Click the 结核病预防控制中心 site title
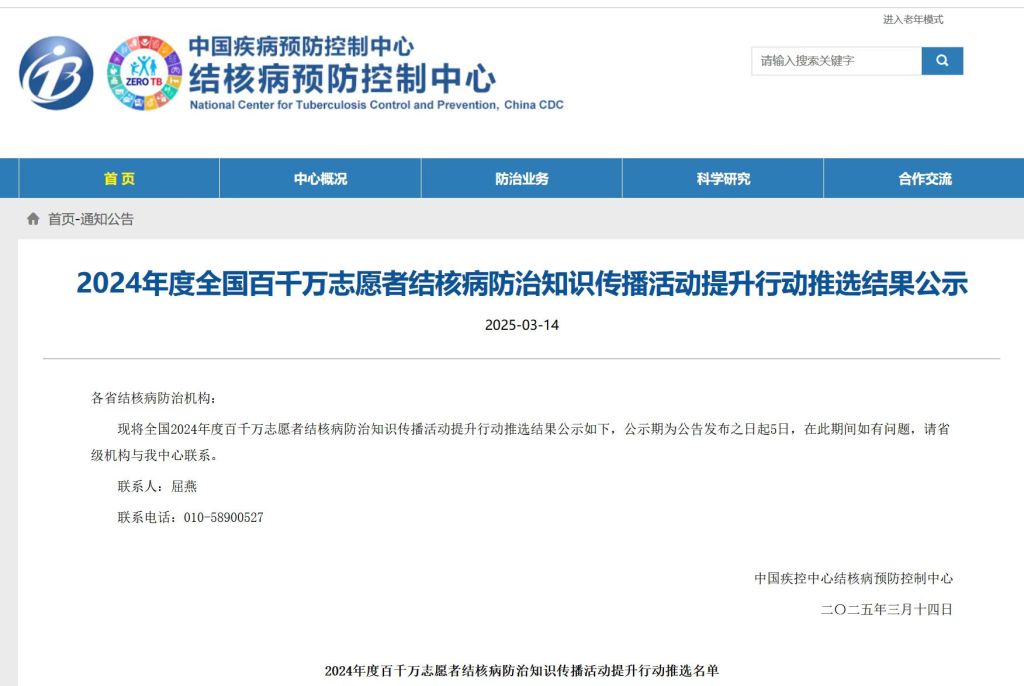Screen dimensions: 1024x686 [342, 79]
